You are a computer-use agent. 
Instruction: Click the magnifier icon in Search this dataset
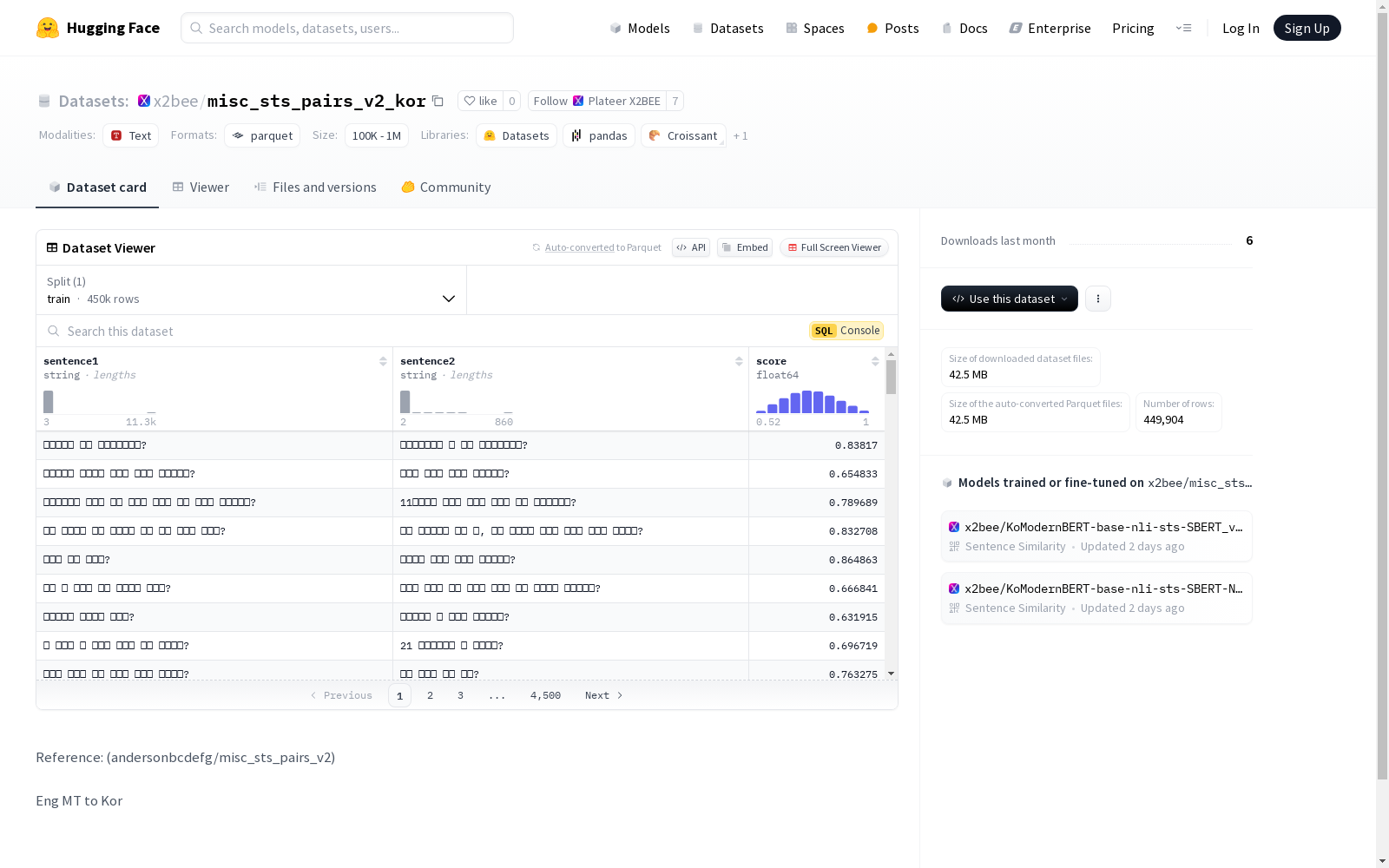[54, 331]
